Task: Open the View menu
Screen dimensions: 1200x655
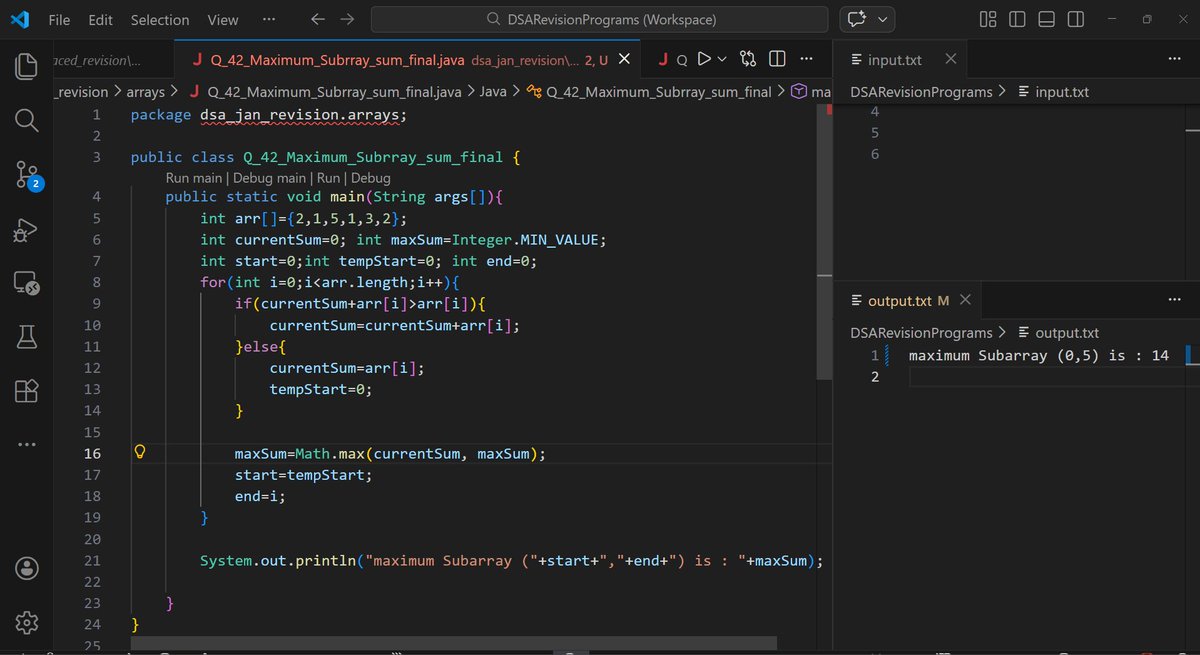Action: 223,19
